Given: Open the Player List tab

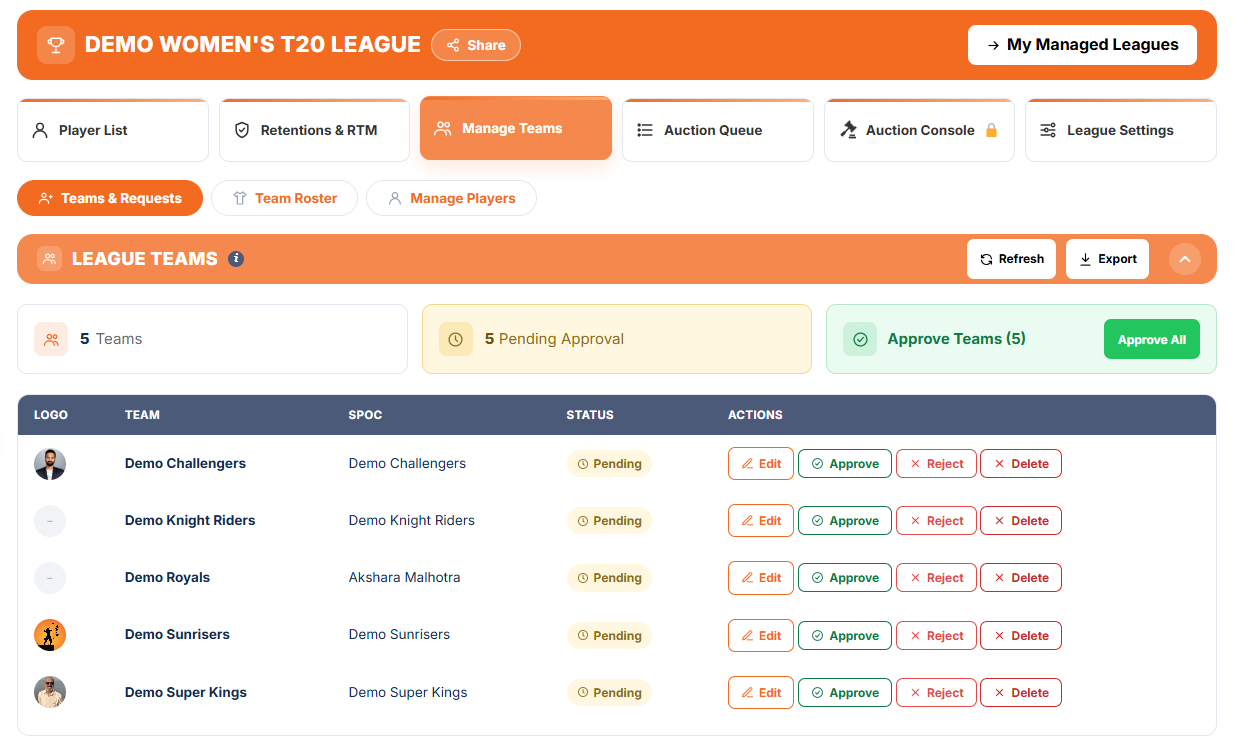Looking at the screenshot, I should click(113, 130).
